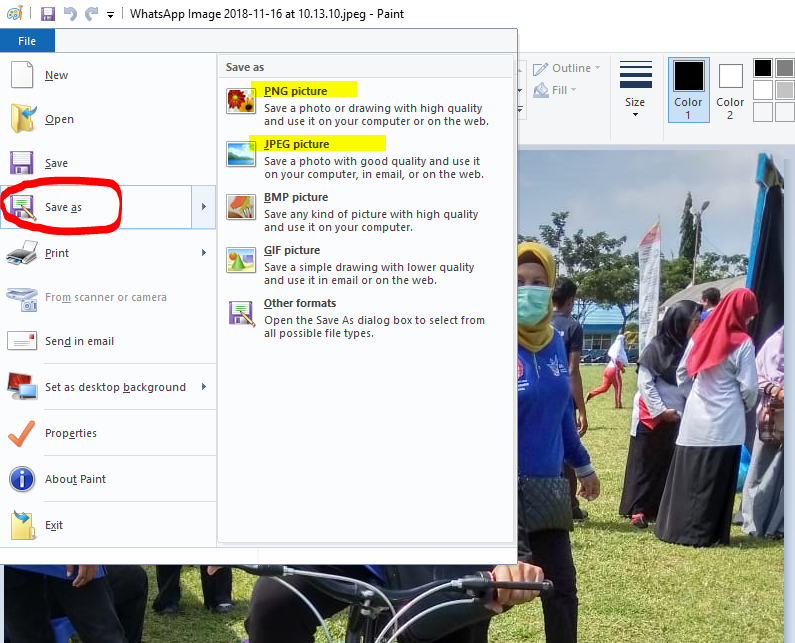Choose Open from the File menu
The width and height of the screenshot is (795, 643).
point(108,119)
